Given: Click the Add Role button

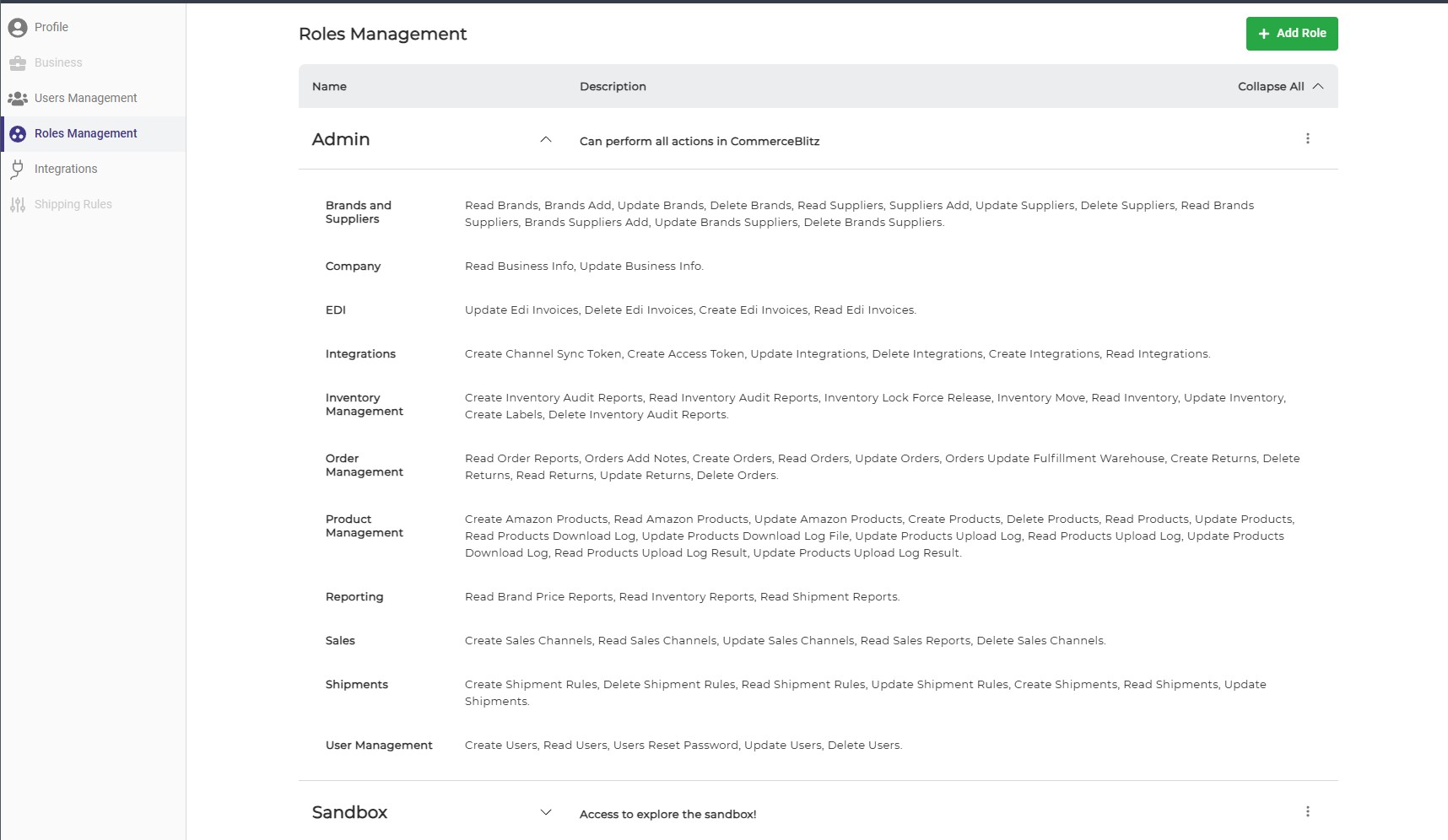Looking at the screenshot, I should pyautogui.click(x=1292, y=34).
